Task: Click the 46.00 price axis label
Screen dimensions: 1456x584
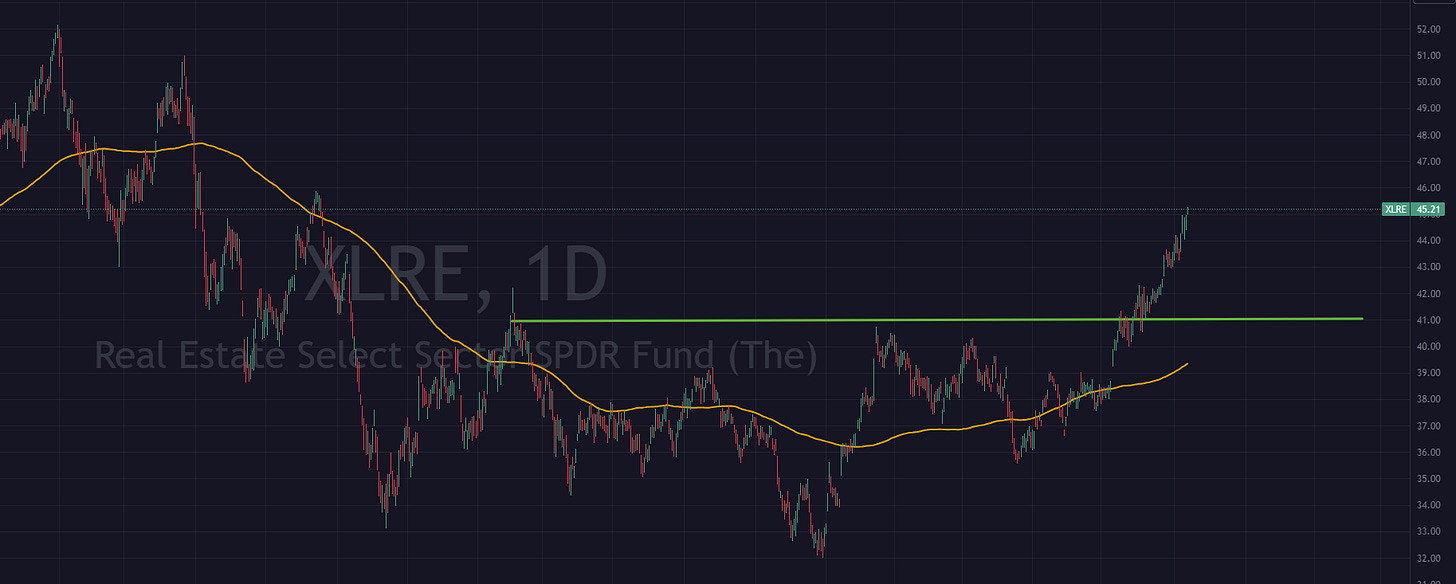Action: (x=1428, y=188)
